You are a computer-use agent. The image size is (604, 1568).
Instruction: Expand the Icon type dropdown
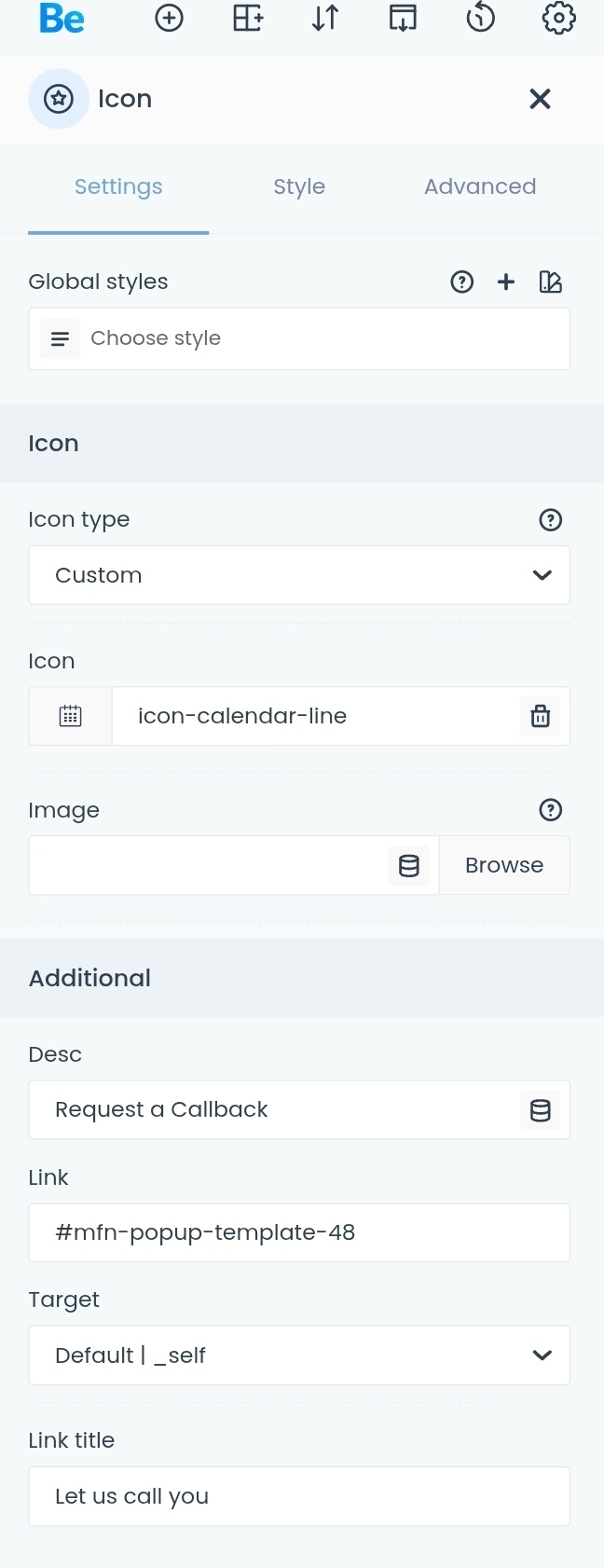299,575
